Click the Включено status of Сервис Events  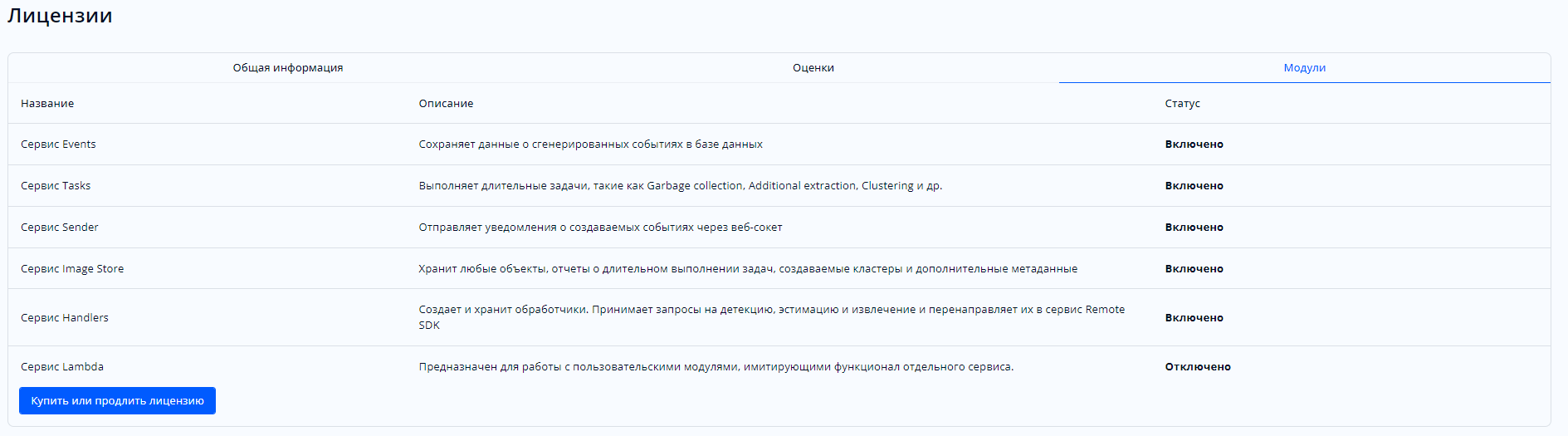(1194, 145)
